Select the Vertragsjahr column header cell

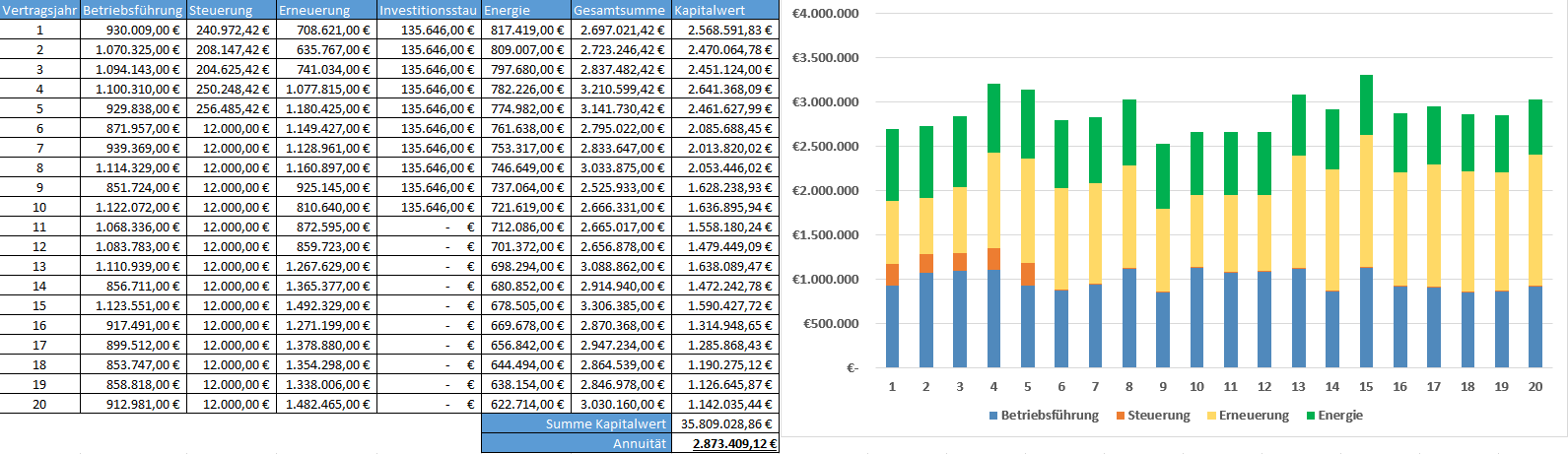pos(39,10)
